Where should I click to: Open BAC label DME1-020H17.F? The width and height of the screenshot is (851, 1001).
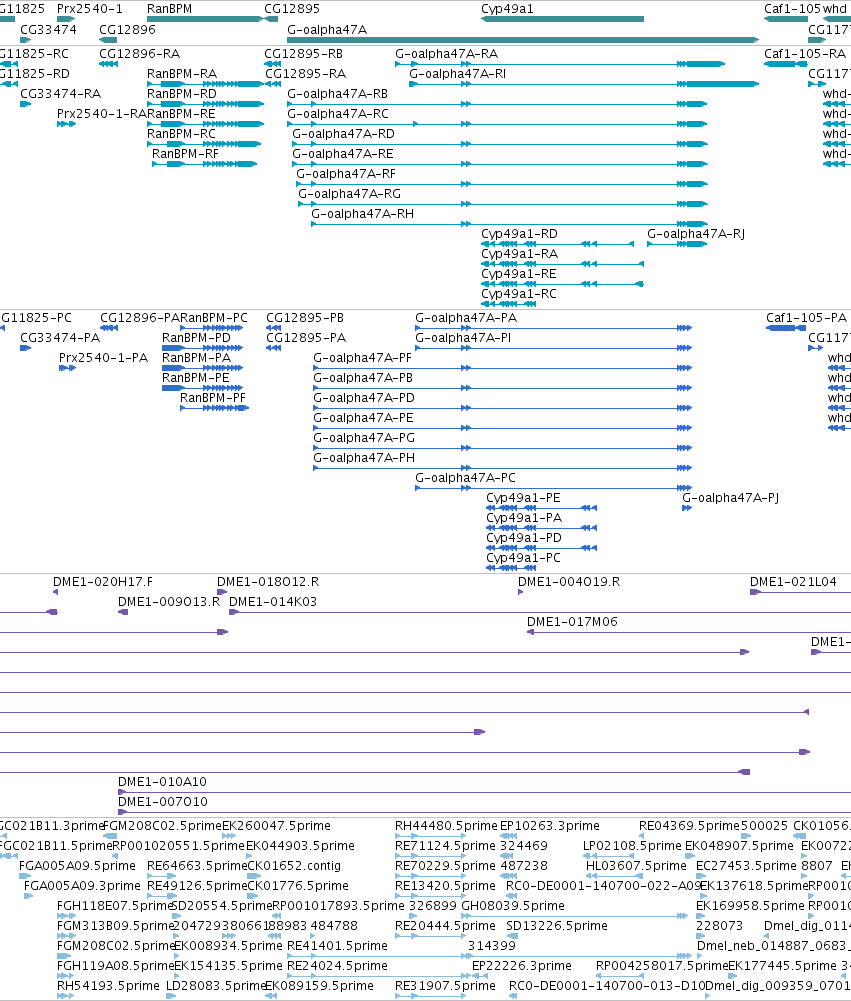coord(103,582)
